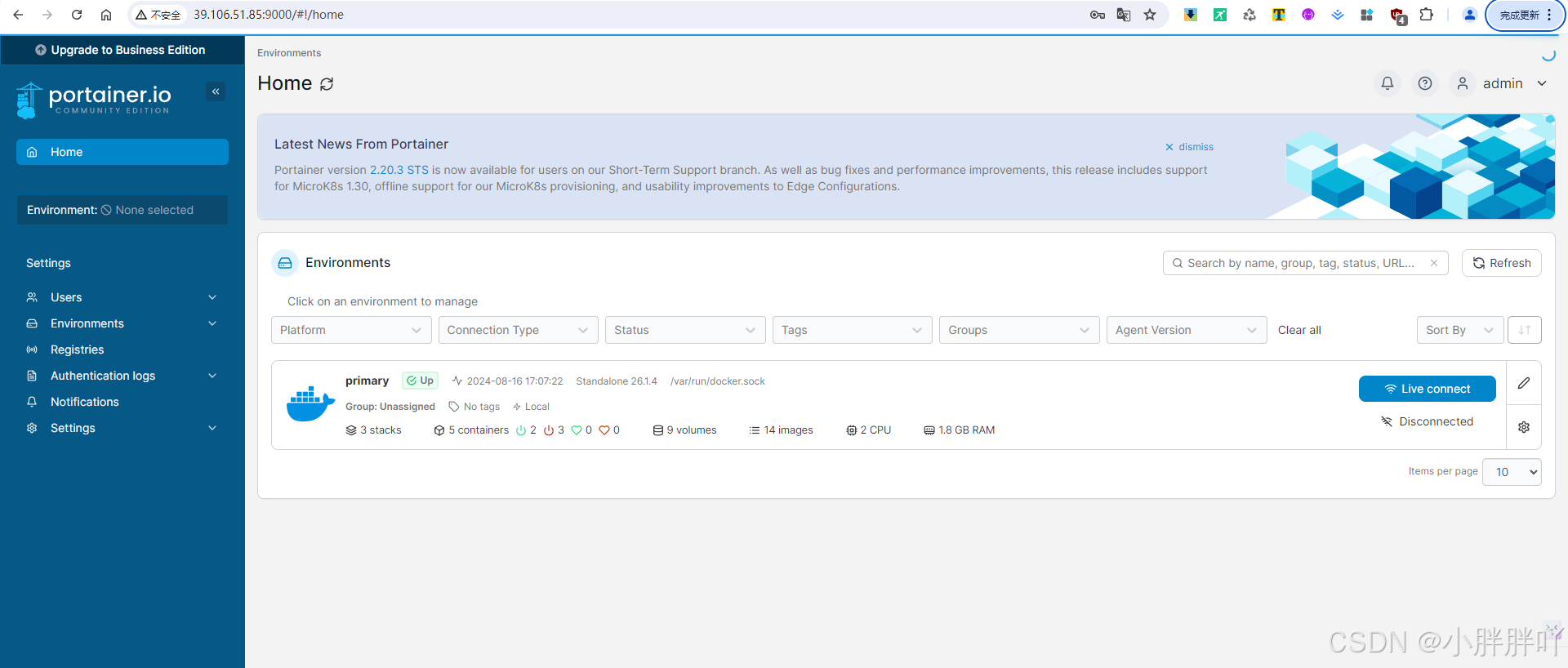Toggle sort order arrows button
This screenshot has height=668, width=1568.
click(x=1525, y=330)
